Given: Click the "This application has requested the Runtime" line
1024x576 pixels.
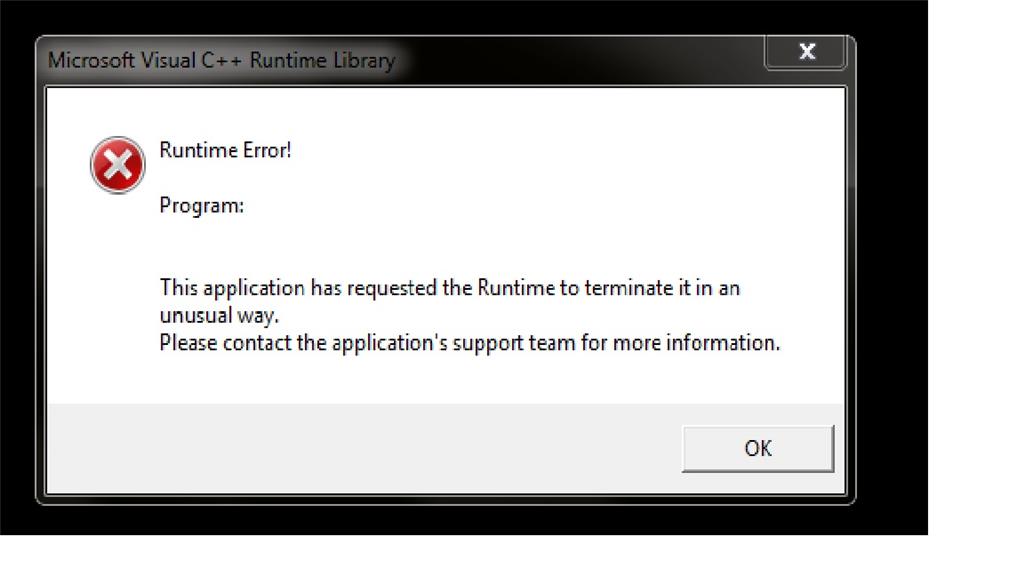Looking at the screenshot, I should point(449,287).
